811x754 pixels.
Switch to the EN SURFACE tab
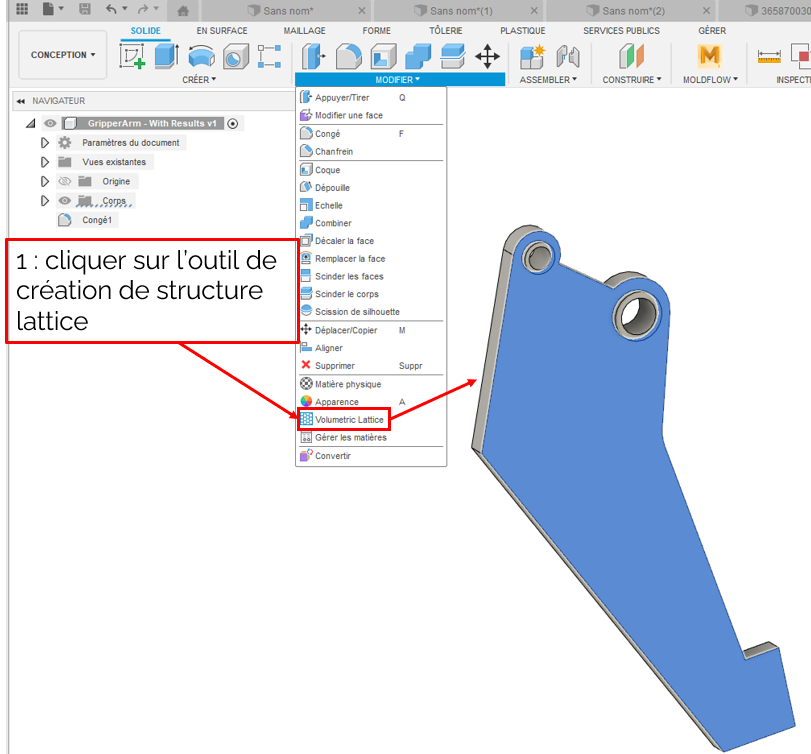point(222,31)
